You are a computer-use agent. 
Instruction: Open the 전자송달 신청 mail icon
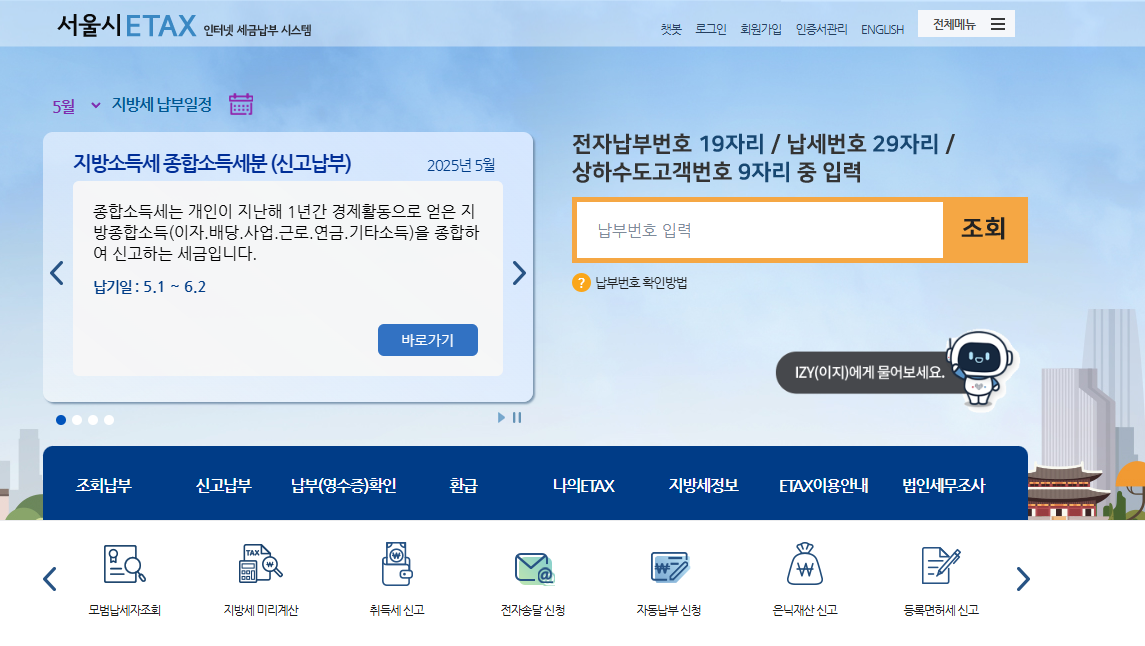(x=534, y=569)
